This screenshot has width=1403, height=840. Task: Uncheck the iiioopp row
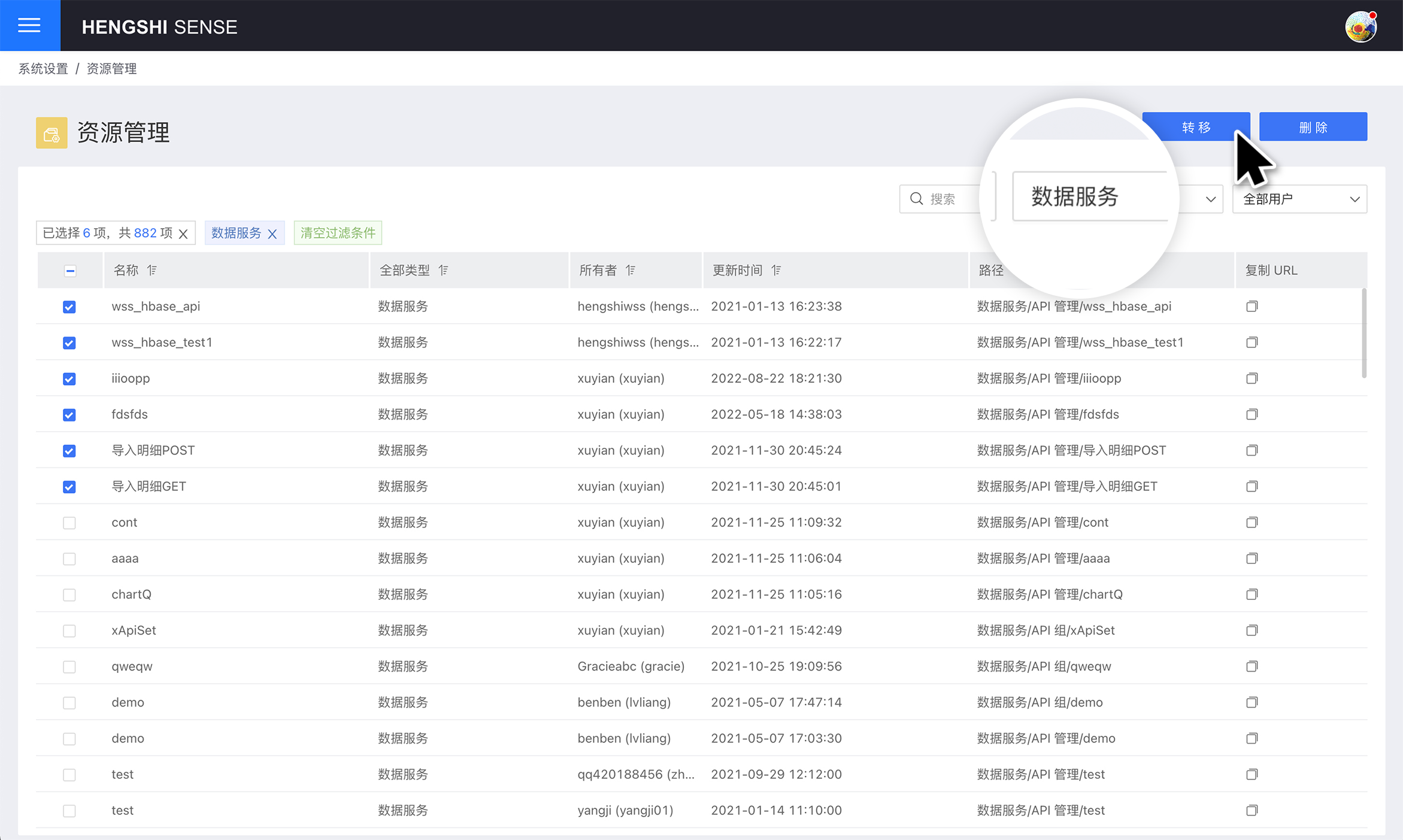(69, 379)
